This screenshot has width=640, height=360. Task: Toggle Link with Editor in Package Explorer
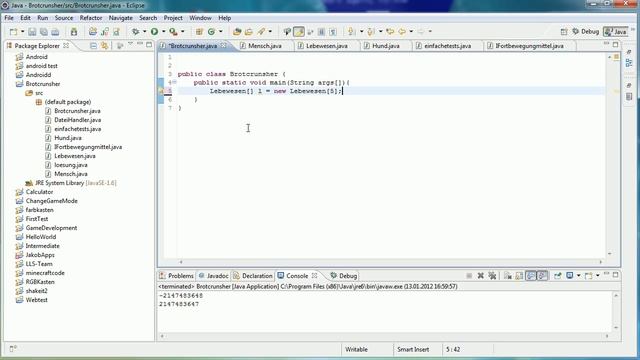pyautogui.click(x=104, y=46)
